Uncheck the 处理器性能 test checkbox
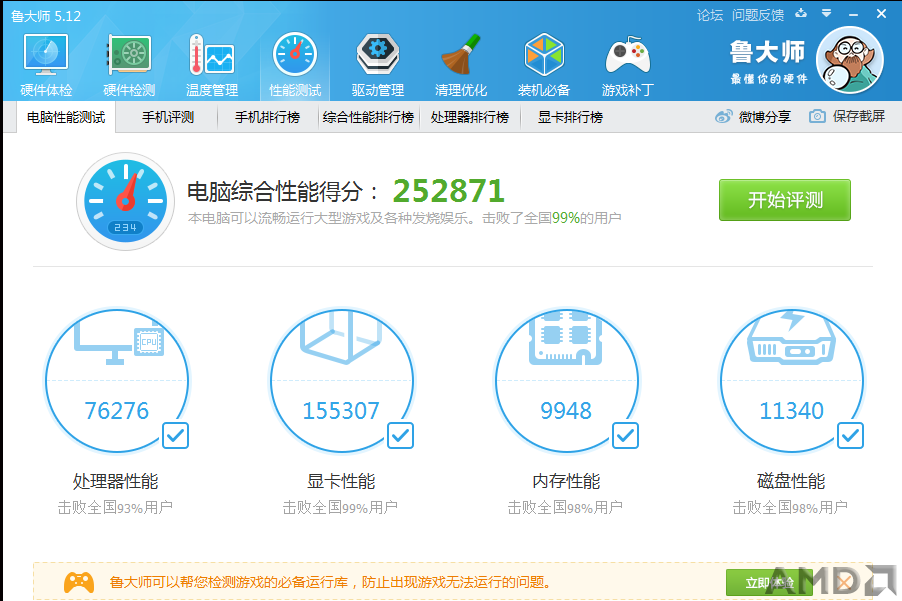Viewport: 902px width, 601px height. point(175,436)
